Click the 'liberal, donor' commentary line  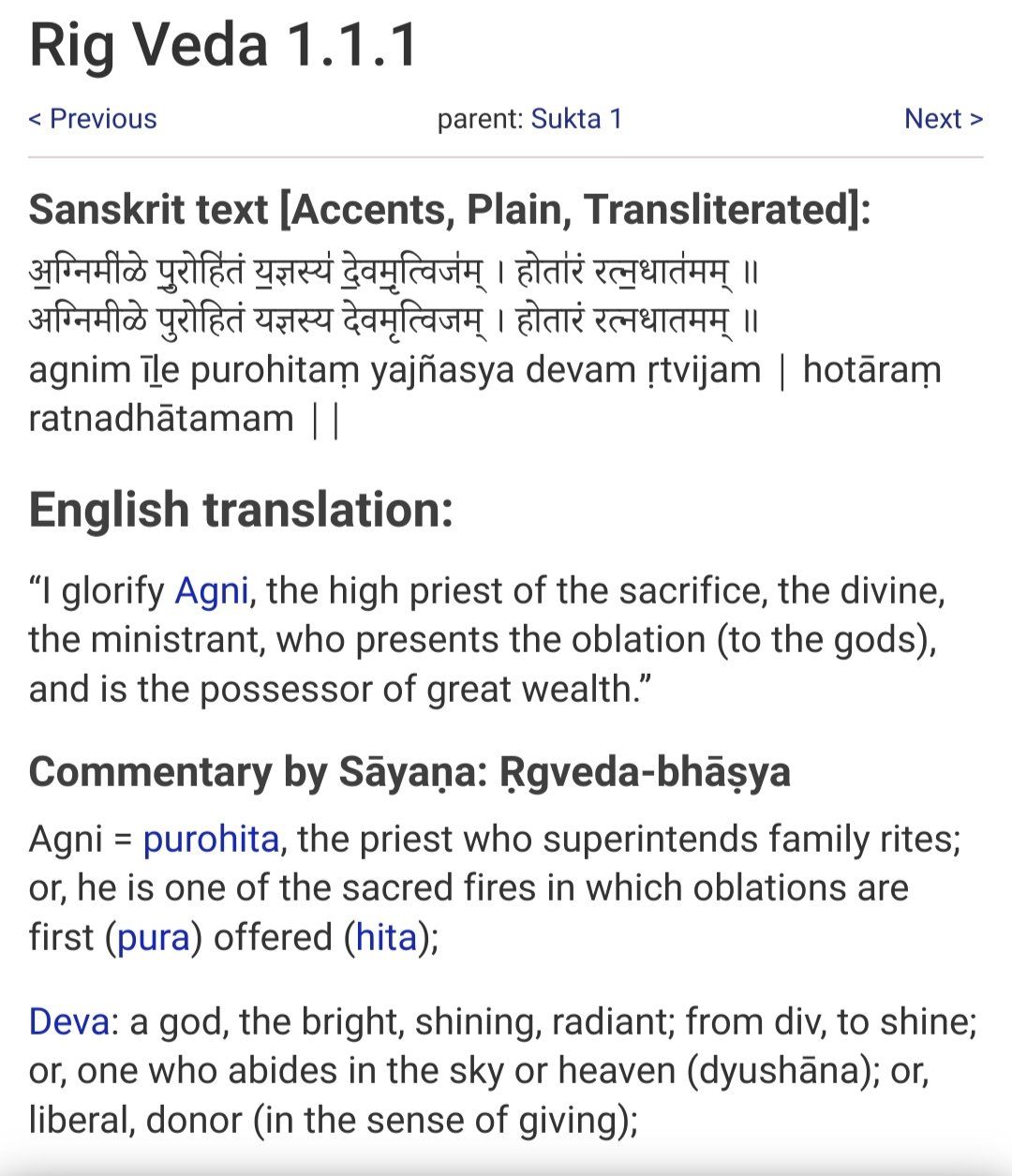pos(334,1120)
